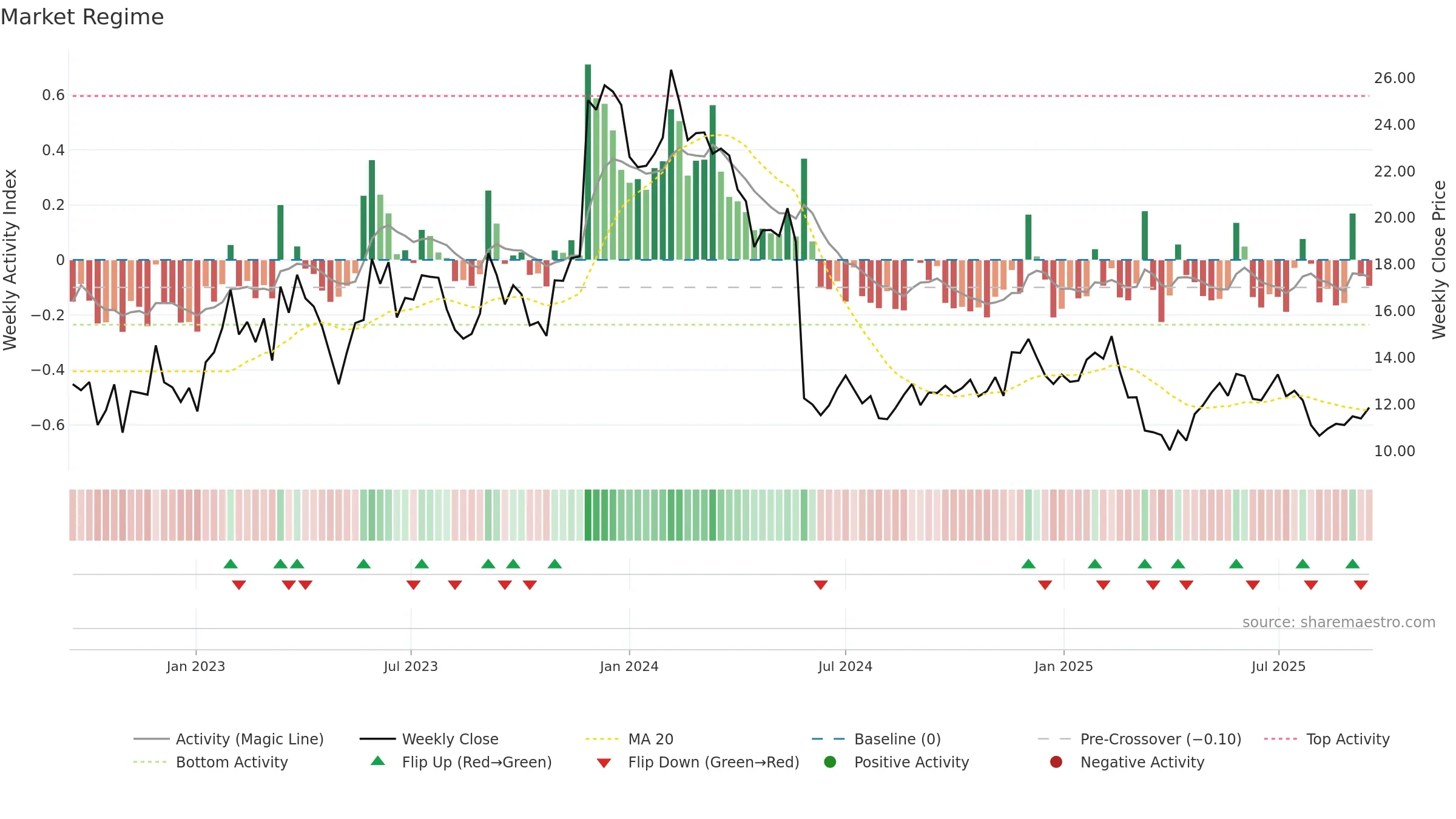Toggle the Weekly Close legend entry
The height and width of the screenshot is (819, 1456).
(429, 739)
